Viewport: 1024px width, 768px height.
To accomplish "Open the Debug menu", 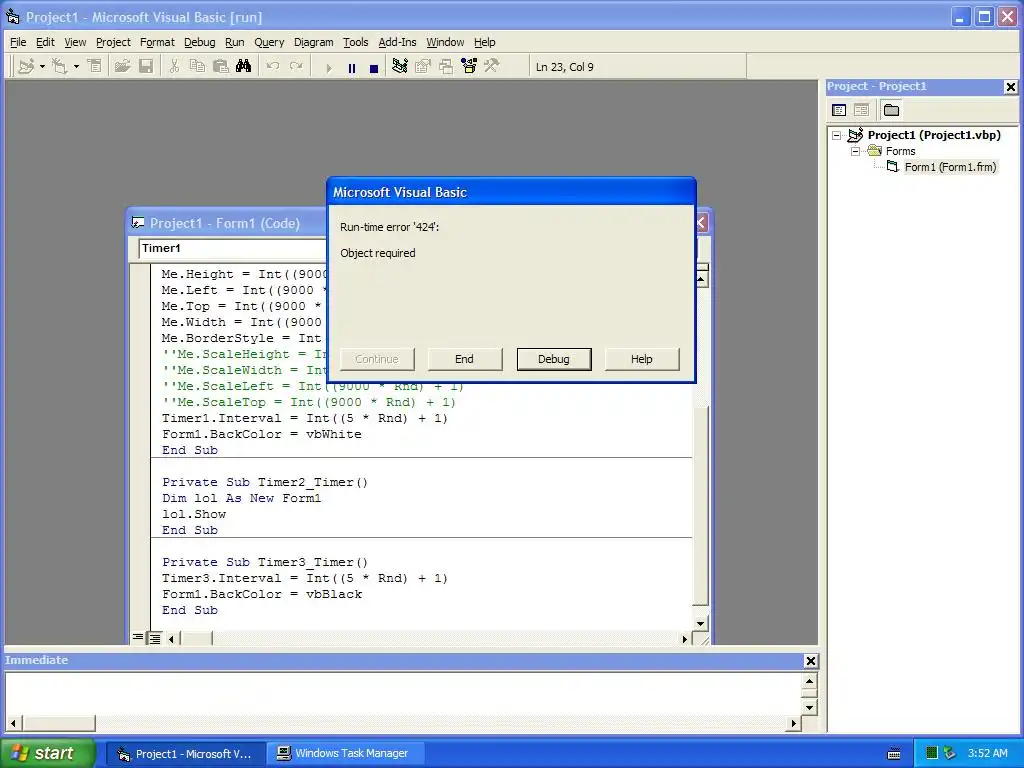I will tap(199, 42).
